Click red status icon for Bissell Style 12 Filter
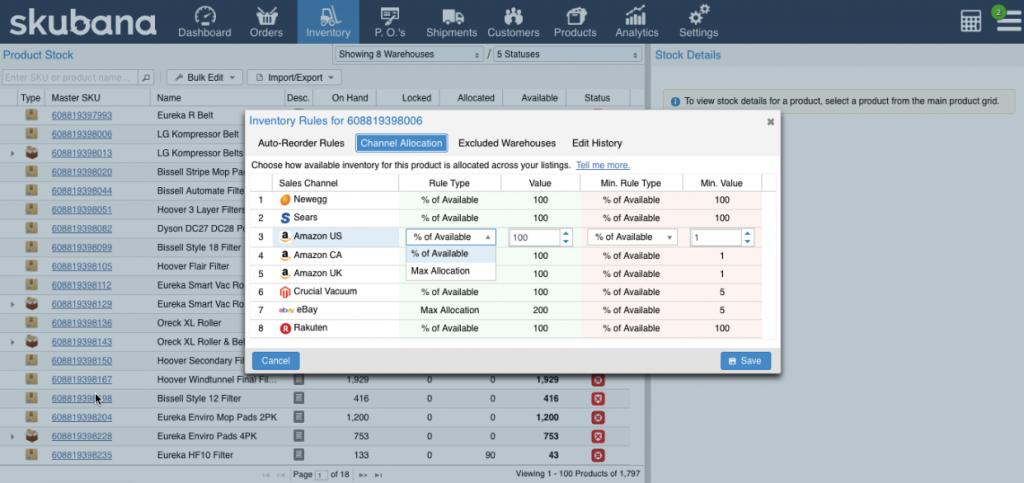Image resolution: width=1024 pixels, height=483 pixels. 598,399
